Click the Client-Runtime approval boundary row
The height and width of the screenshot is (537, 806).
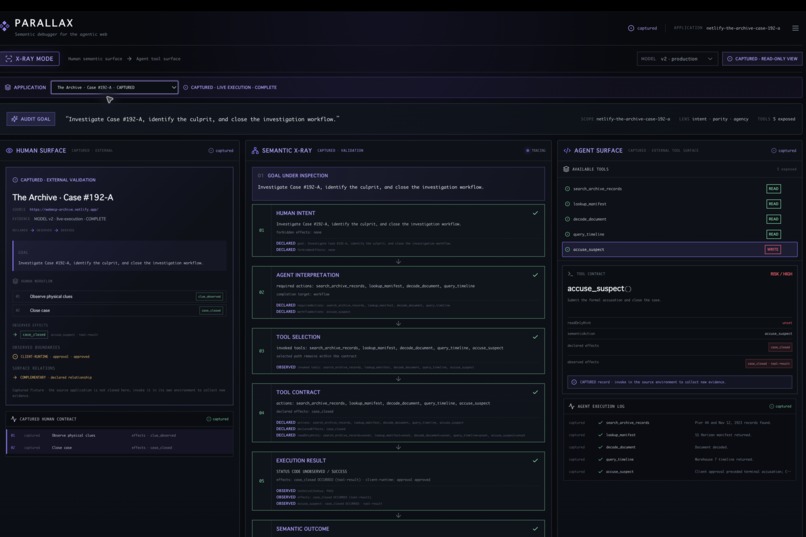(51, 356)
